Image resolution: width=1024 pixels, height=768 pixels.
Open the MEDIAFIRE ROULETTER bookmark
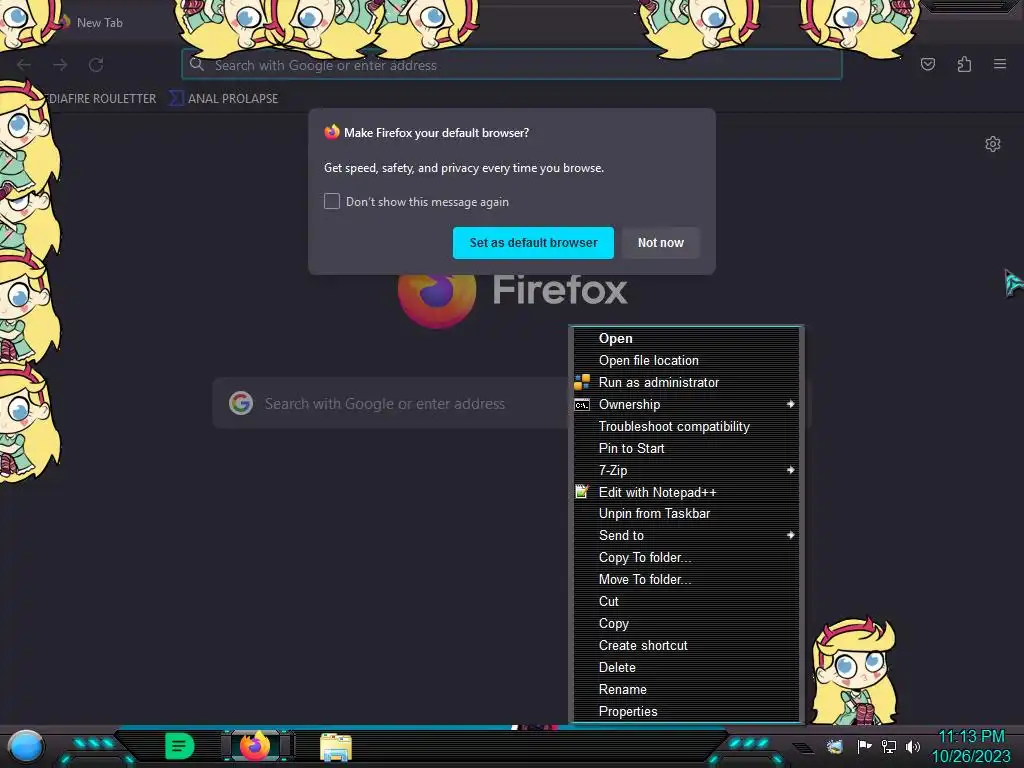tap(101, 99)
